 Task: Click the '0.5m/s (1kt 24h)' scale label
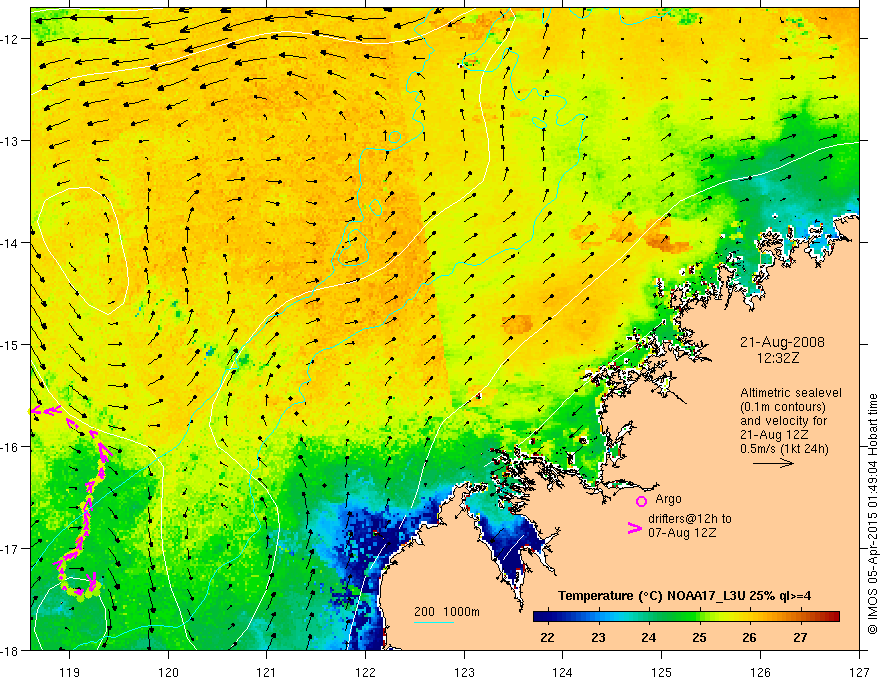785,449
